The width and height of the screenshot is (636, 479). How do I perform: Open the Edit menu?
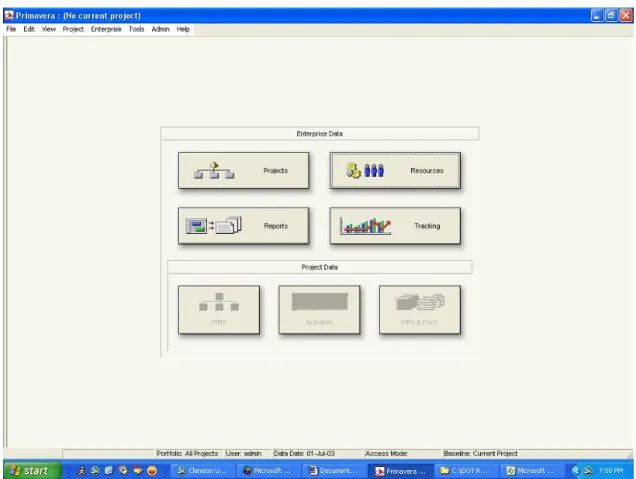click(29, 29)
